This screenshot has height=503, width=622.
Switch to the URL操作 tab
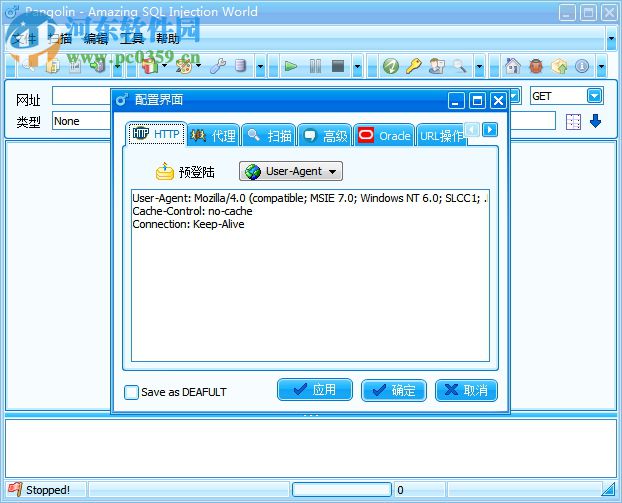441,135
